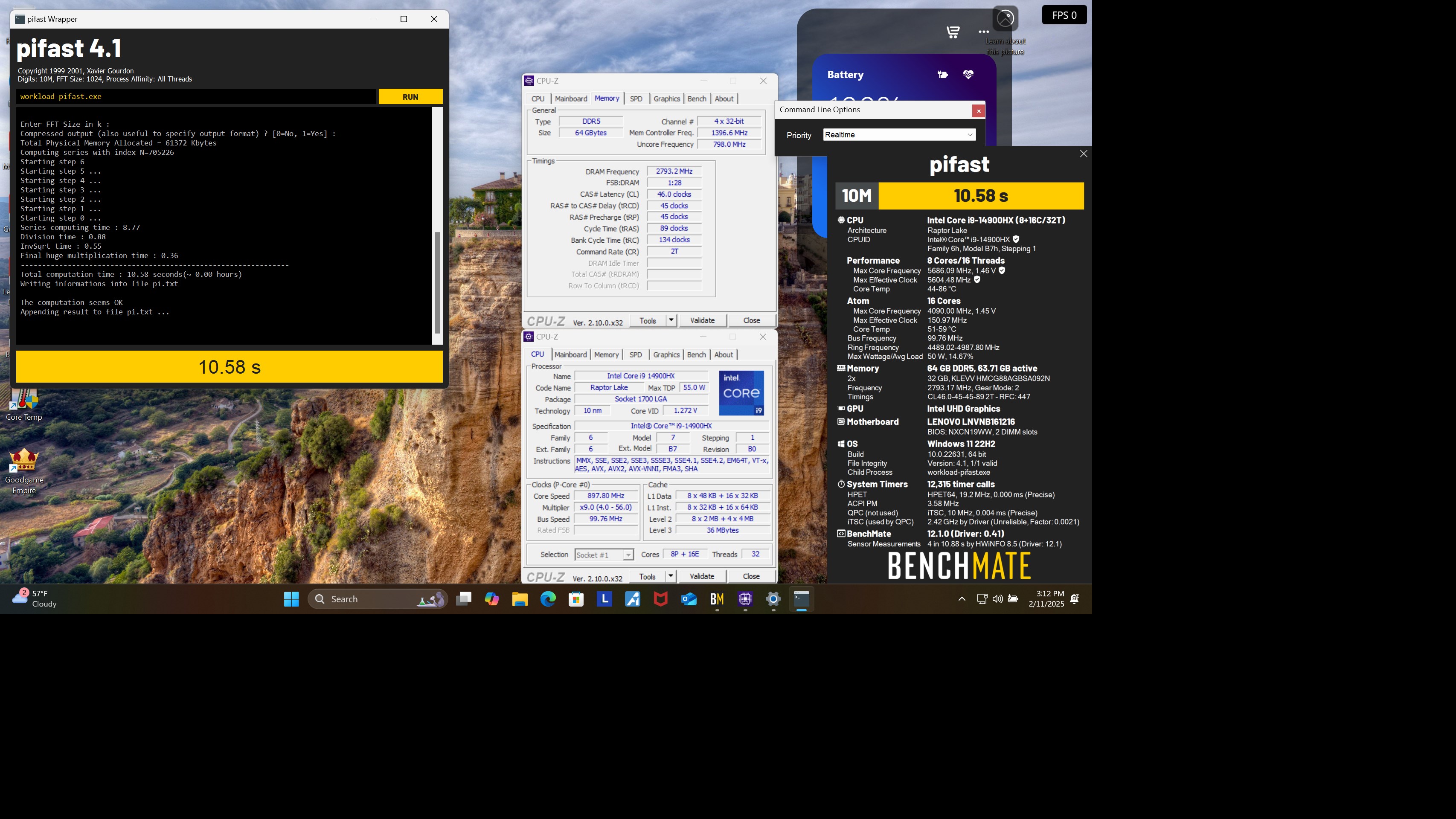Screen dimensions: 1456x819
Task: Click the battery charging icon in the Battery widget
Action: point(942,75)
